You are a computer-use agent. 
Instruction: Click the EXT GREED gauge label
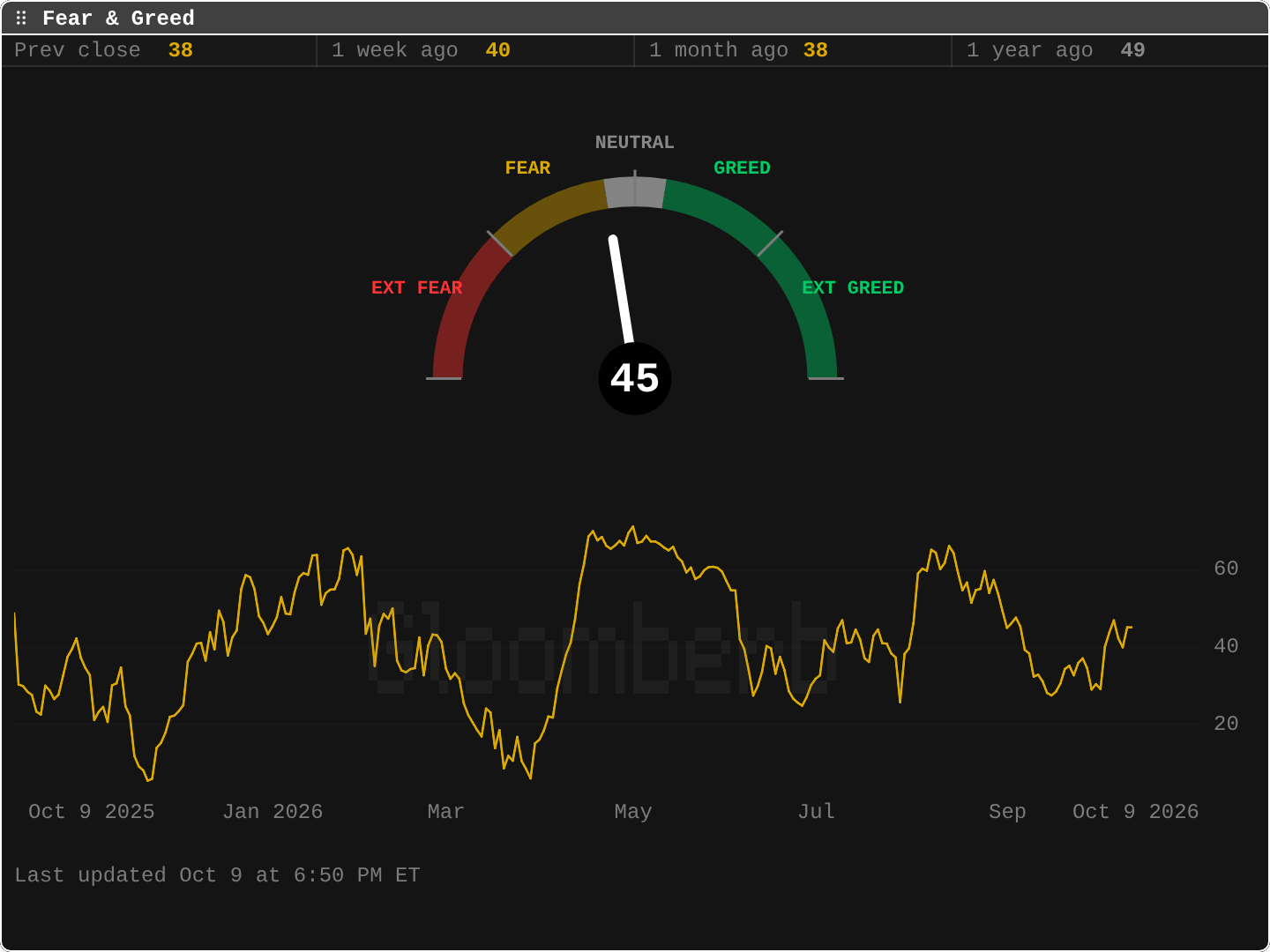(x=853, y=287)
